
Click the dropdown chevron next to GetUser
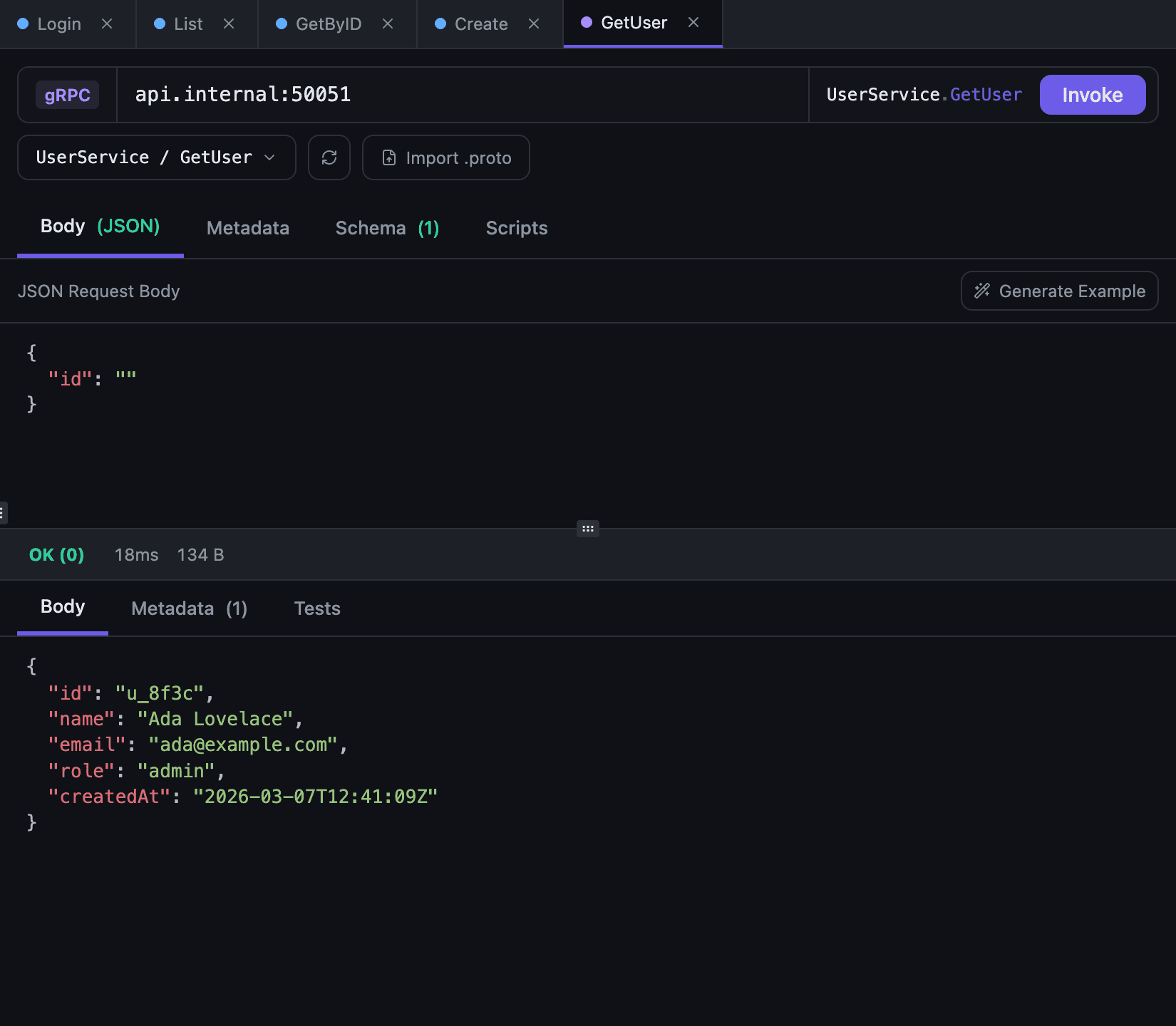[x=269, y=157]
